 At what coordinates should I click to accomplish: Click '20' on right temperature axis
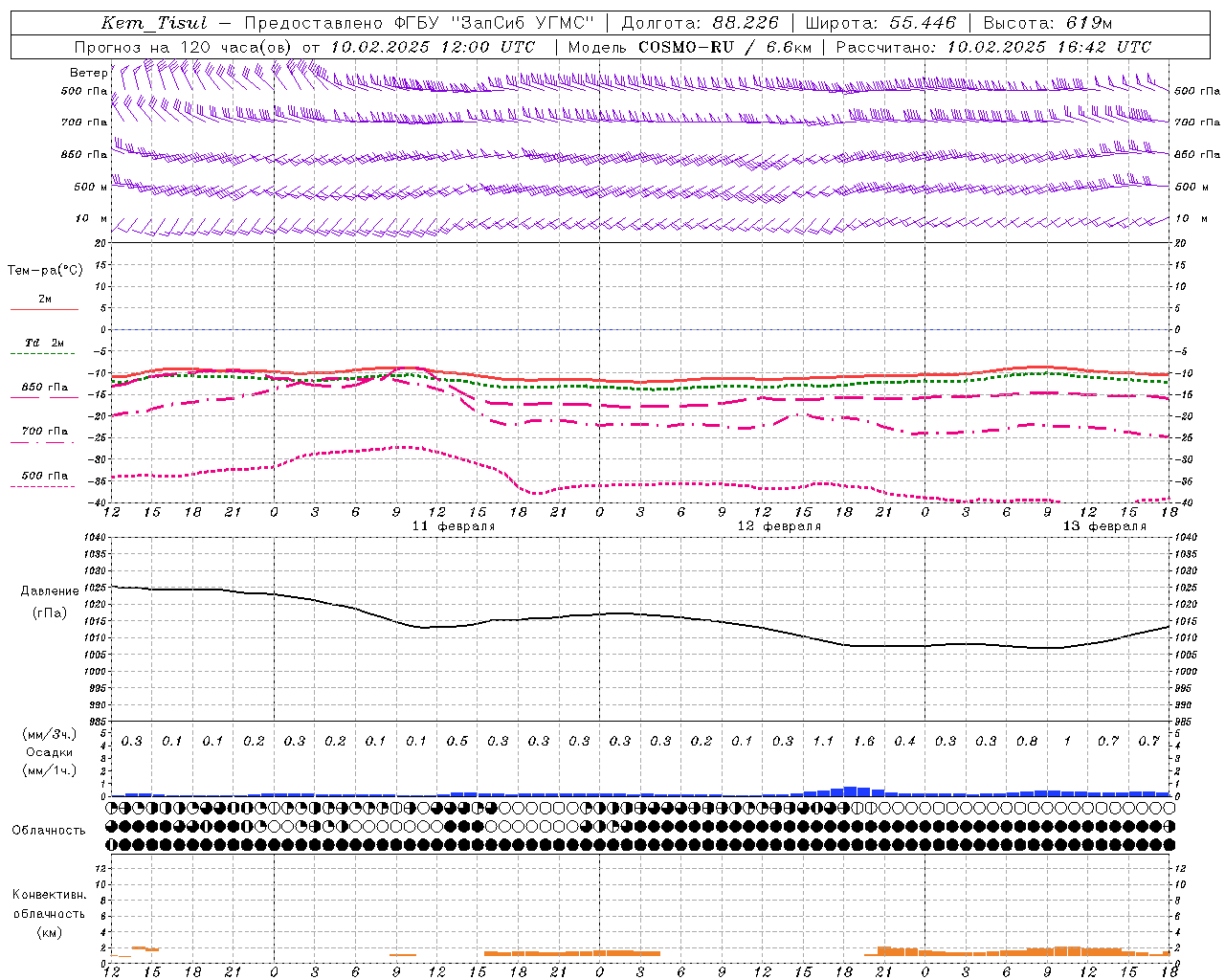(x=1180, y=243)
